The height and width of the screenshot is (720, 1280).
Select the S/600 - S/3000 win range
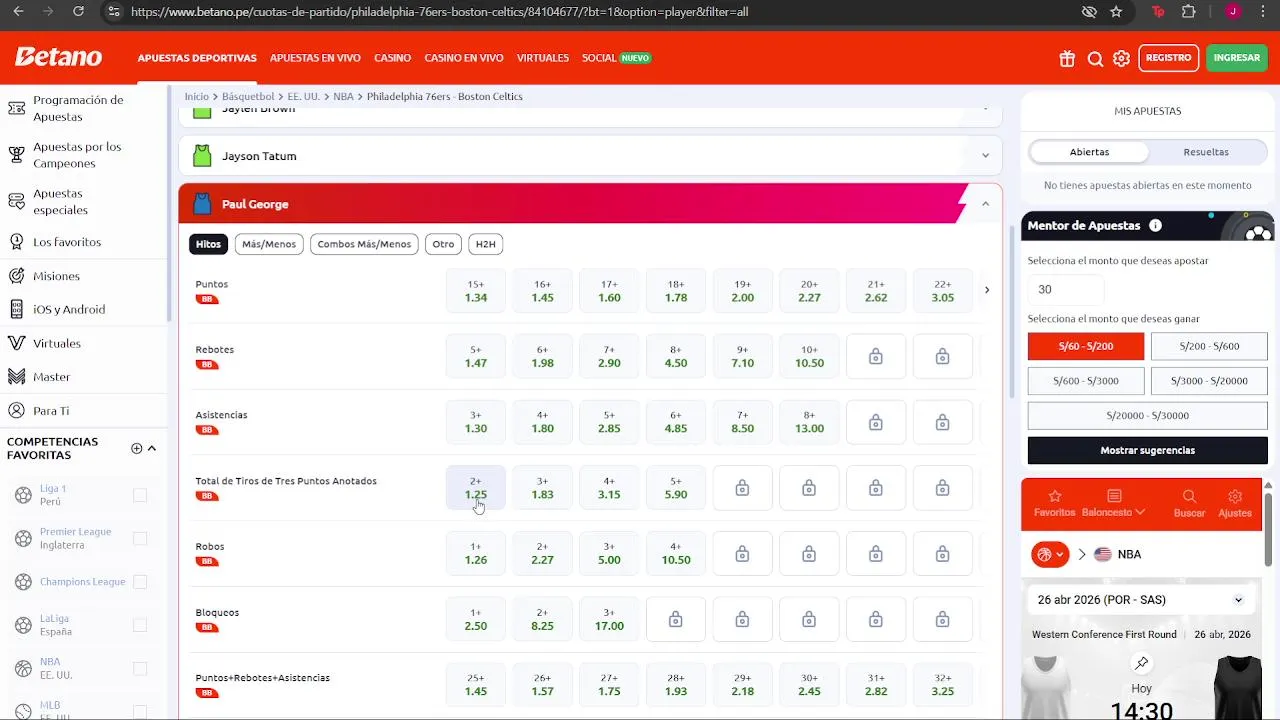coord(1085,381)
